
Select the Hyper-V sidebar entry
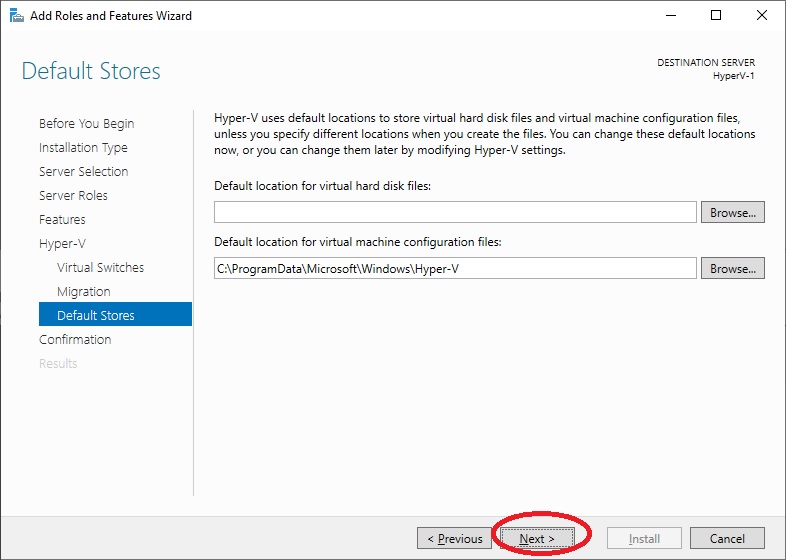[x=62, y=244]
